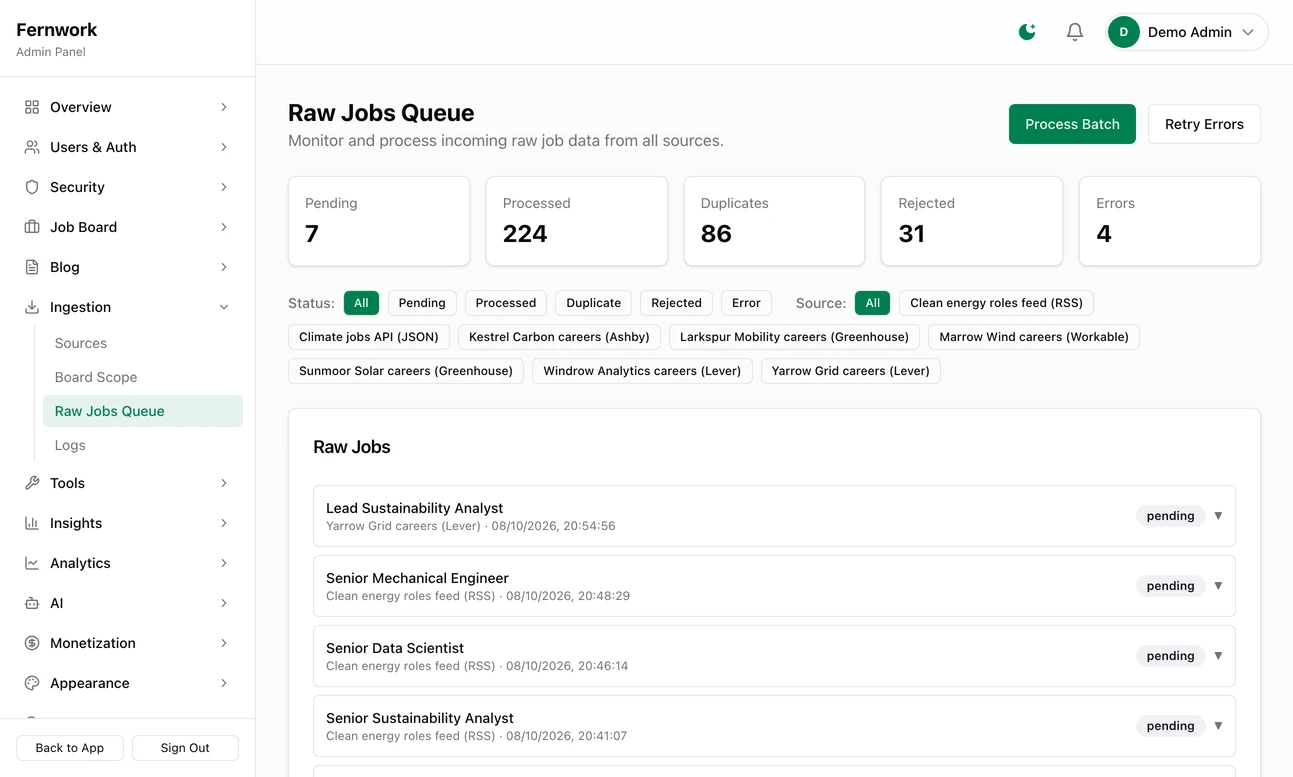Click the Sign Out button
Viewport: 1293px width, 777px height.
(185, 748)
